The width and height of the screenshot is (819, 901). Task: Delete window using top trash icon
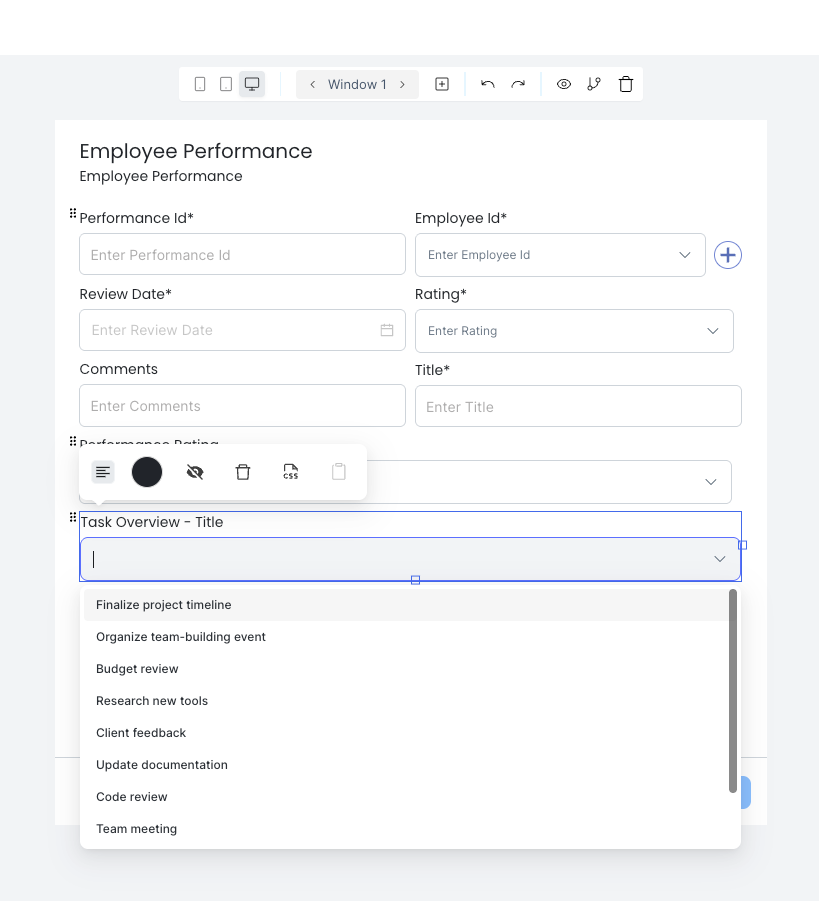(x=626, y=84)
